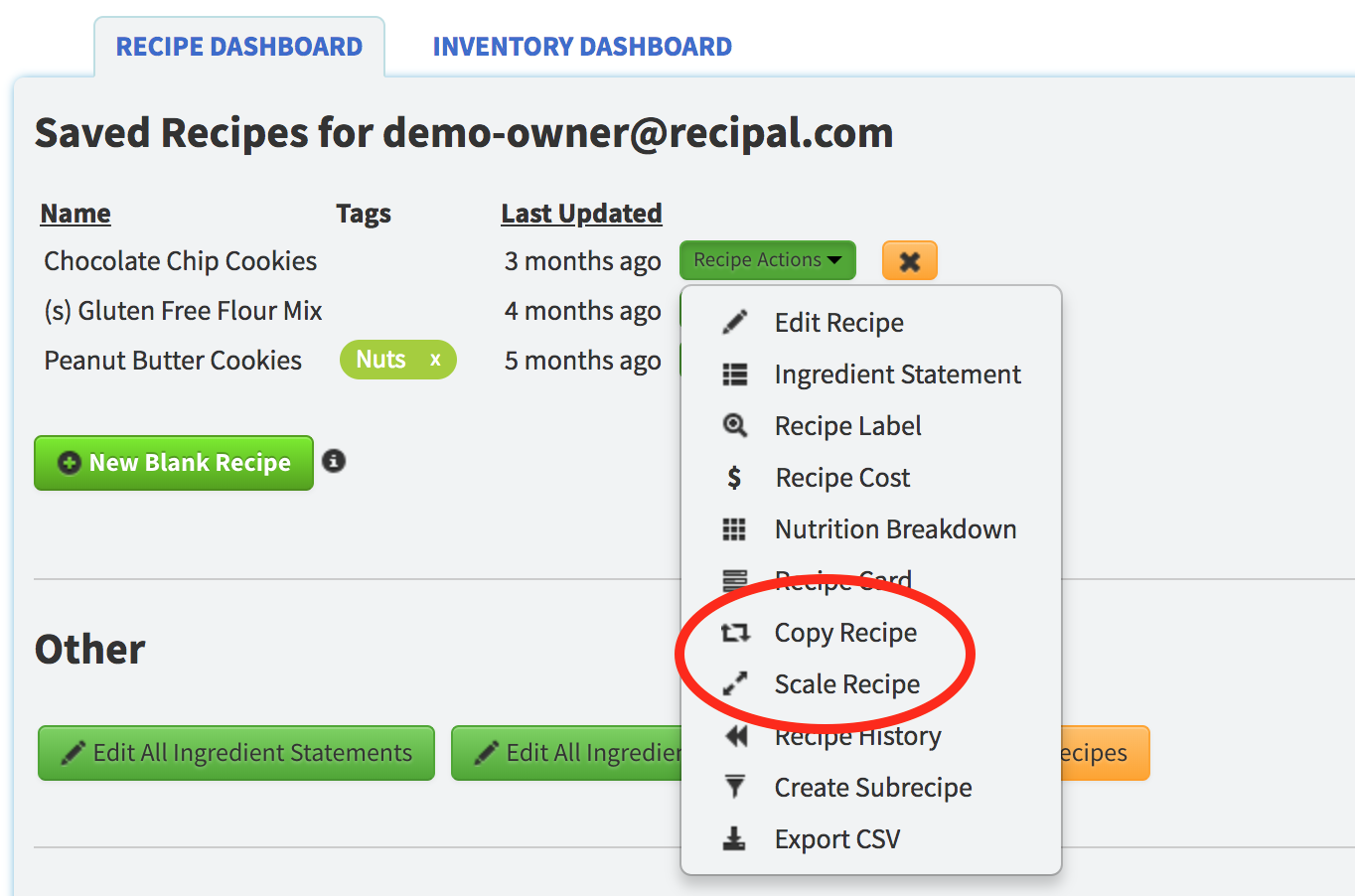
Task: Remove the Nuts tag with its x
Action: coord(435,360)
